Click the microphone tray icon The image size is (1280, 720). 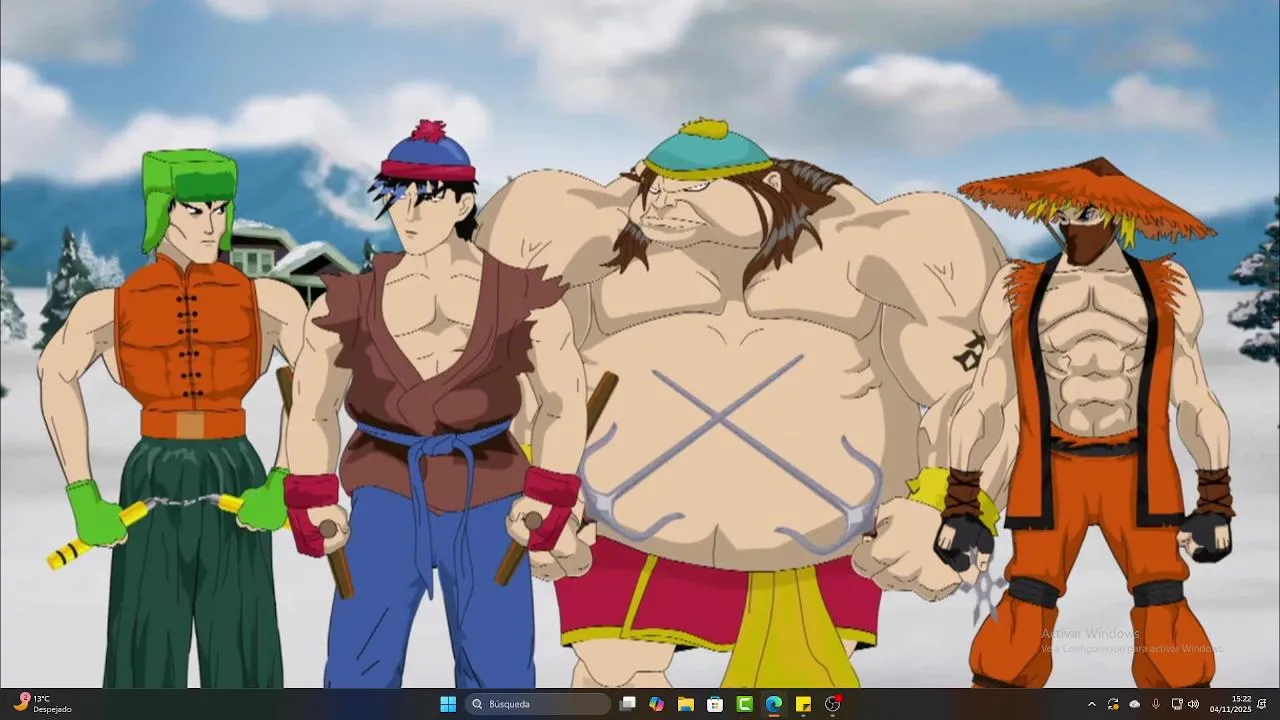pos(1156,704)
